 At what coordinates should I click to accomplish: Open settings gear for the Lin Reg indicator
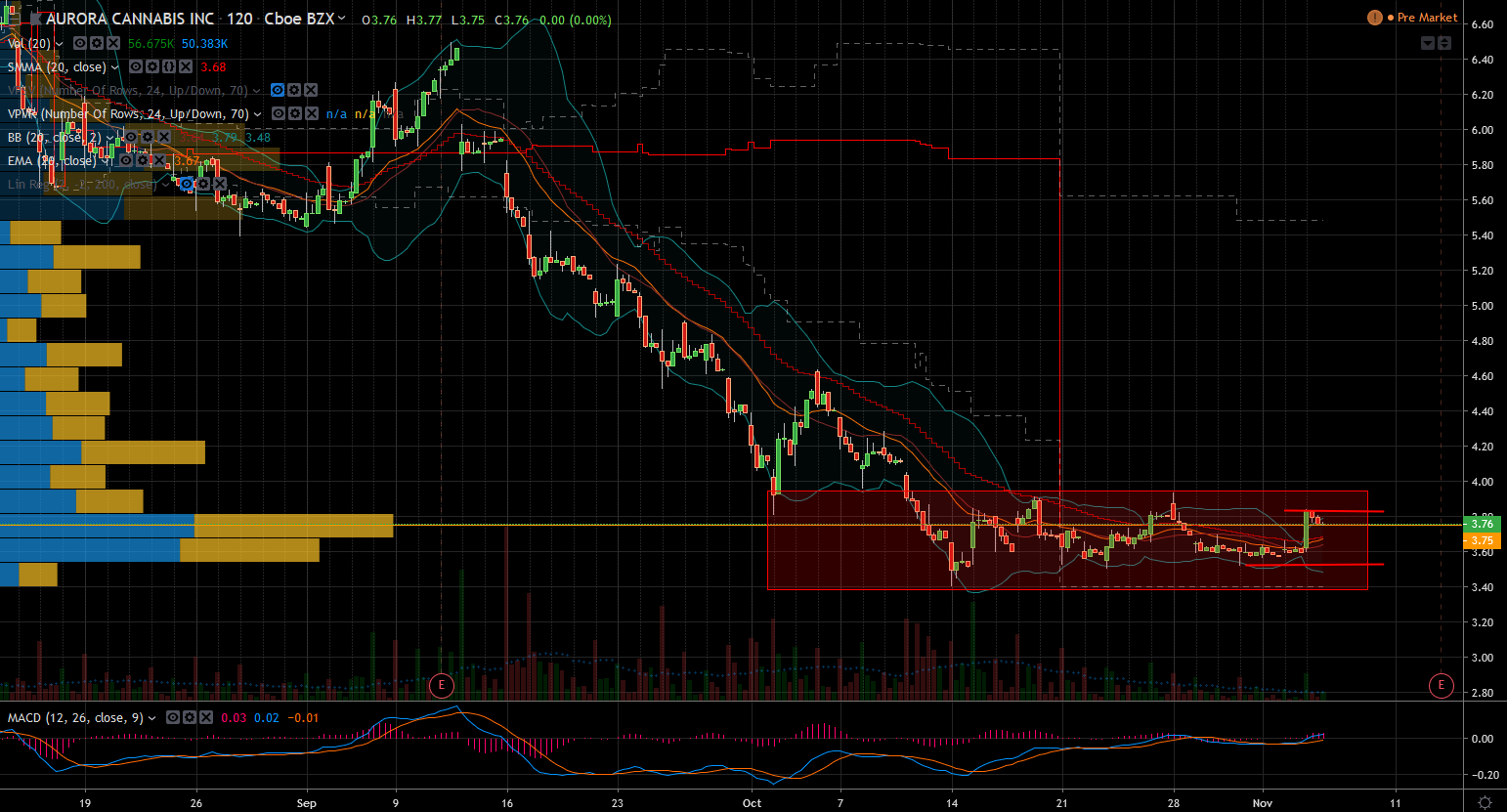(203, 185)
